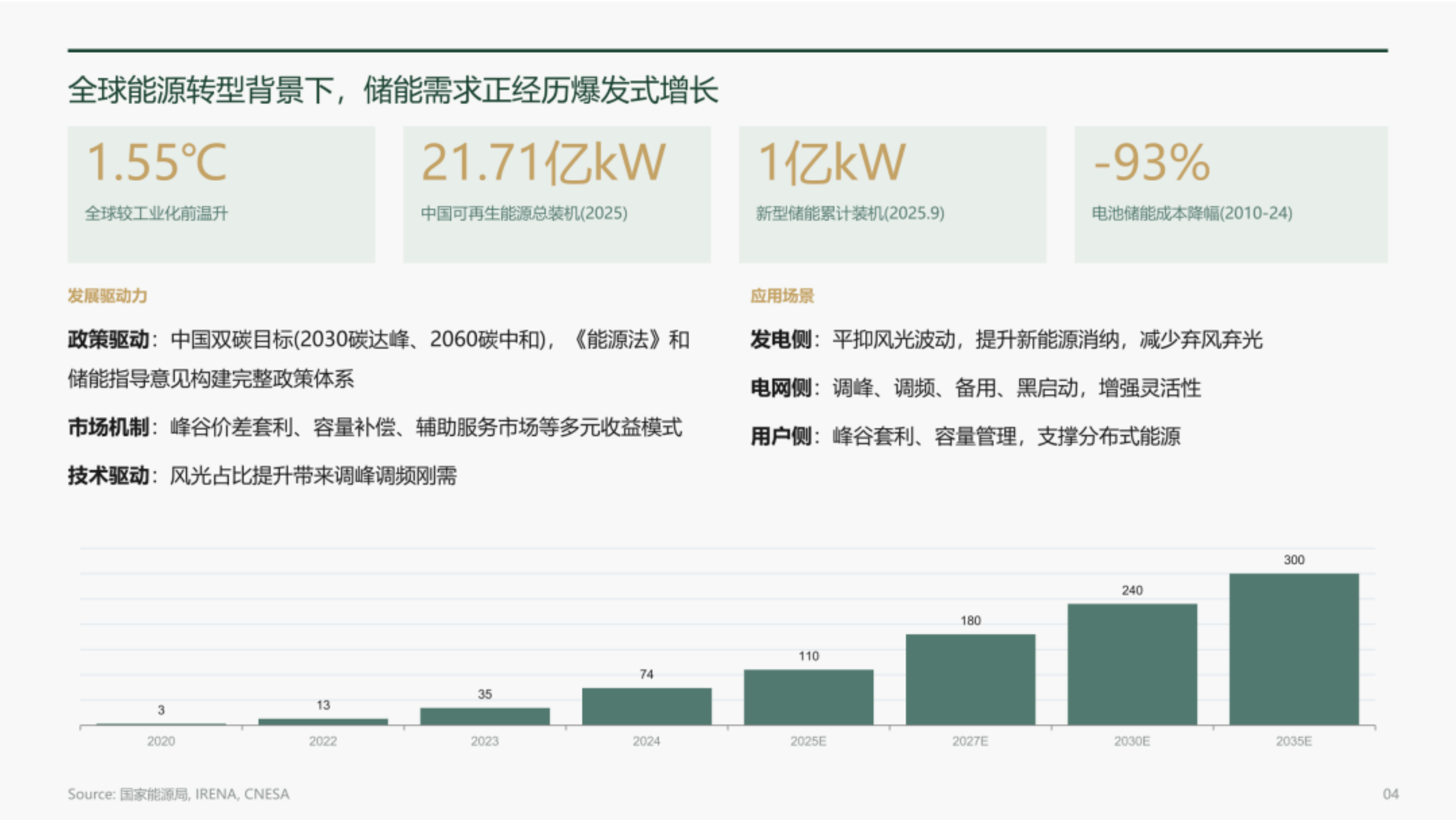This screenshot has height=820, width=1456.
Task: Click the data label 3 above the bar
Action: (x=161, y=710)
